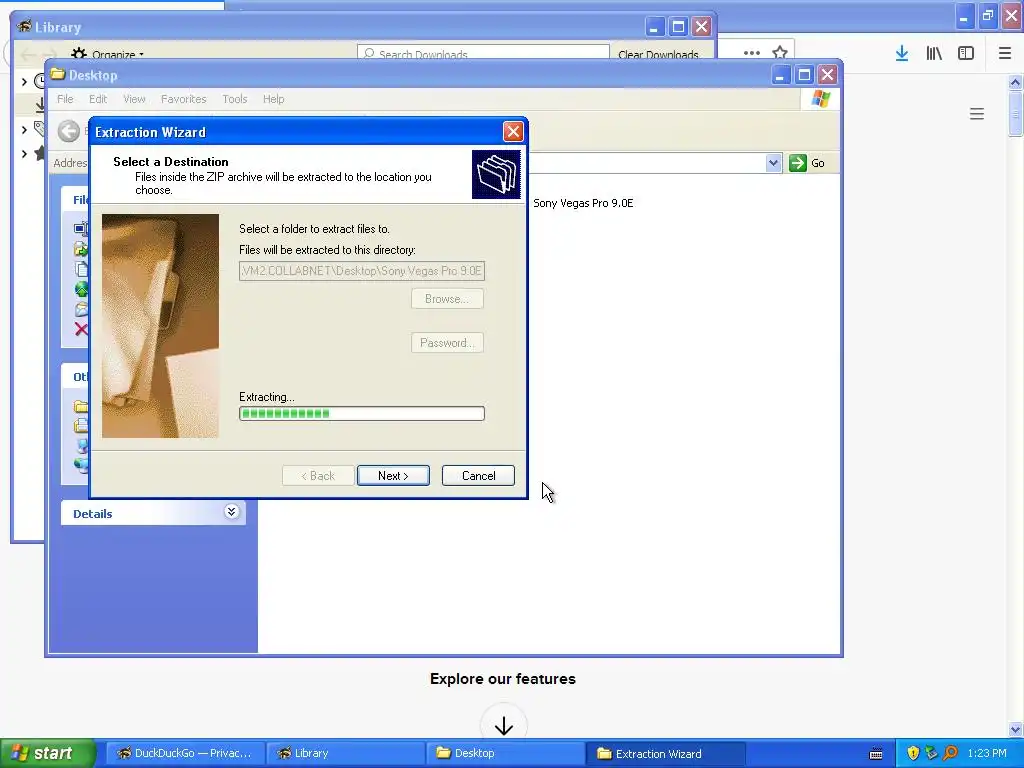Click the Go button beside address bar
1024x768 pixels.
pos(807,163)
